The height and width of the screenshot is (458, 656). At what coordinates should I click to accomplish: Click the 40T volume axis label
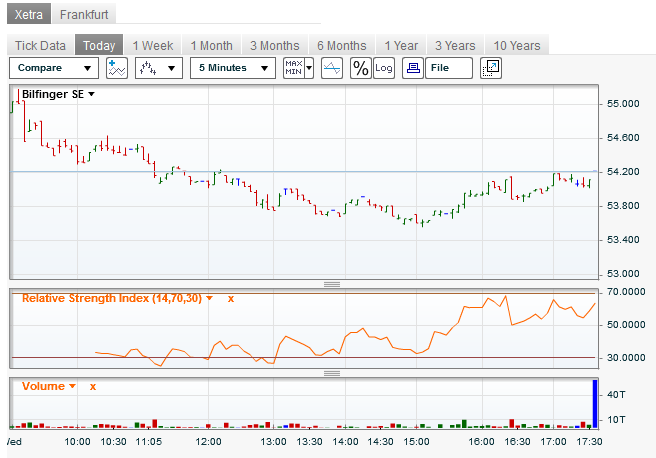[616, 394]
